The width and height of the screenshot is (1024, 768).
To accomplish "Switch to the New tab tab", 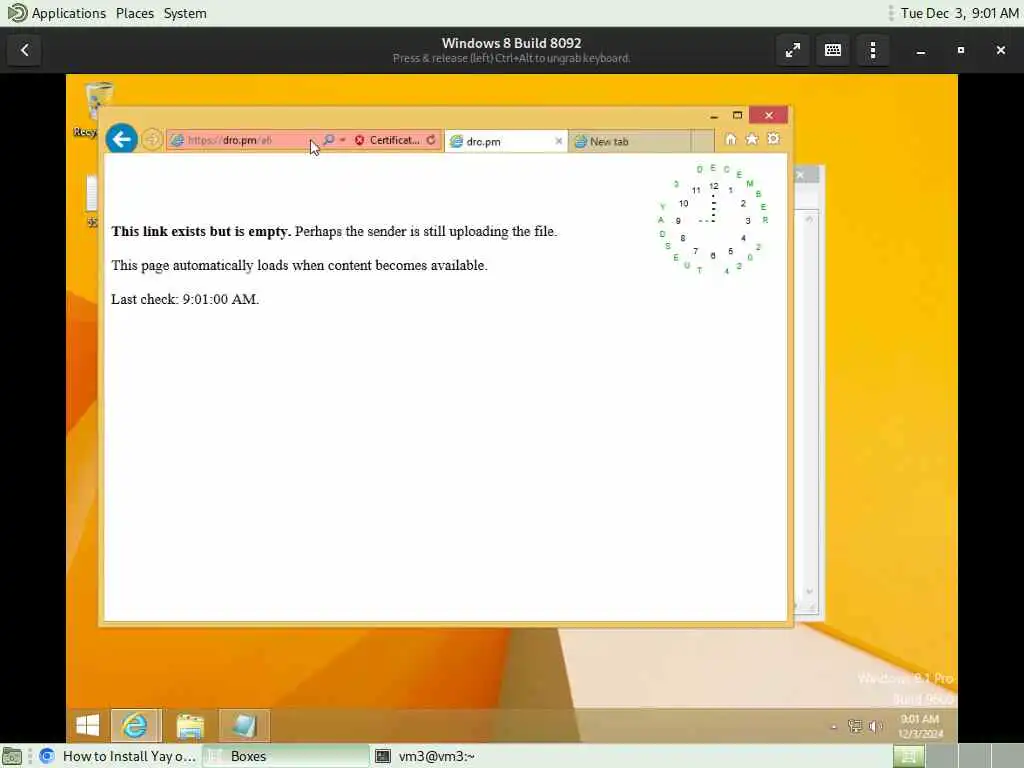I will pos(630,141).
